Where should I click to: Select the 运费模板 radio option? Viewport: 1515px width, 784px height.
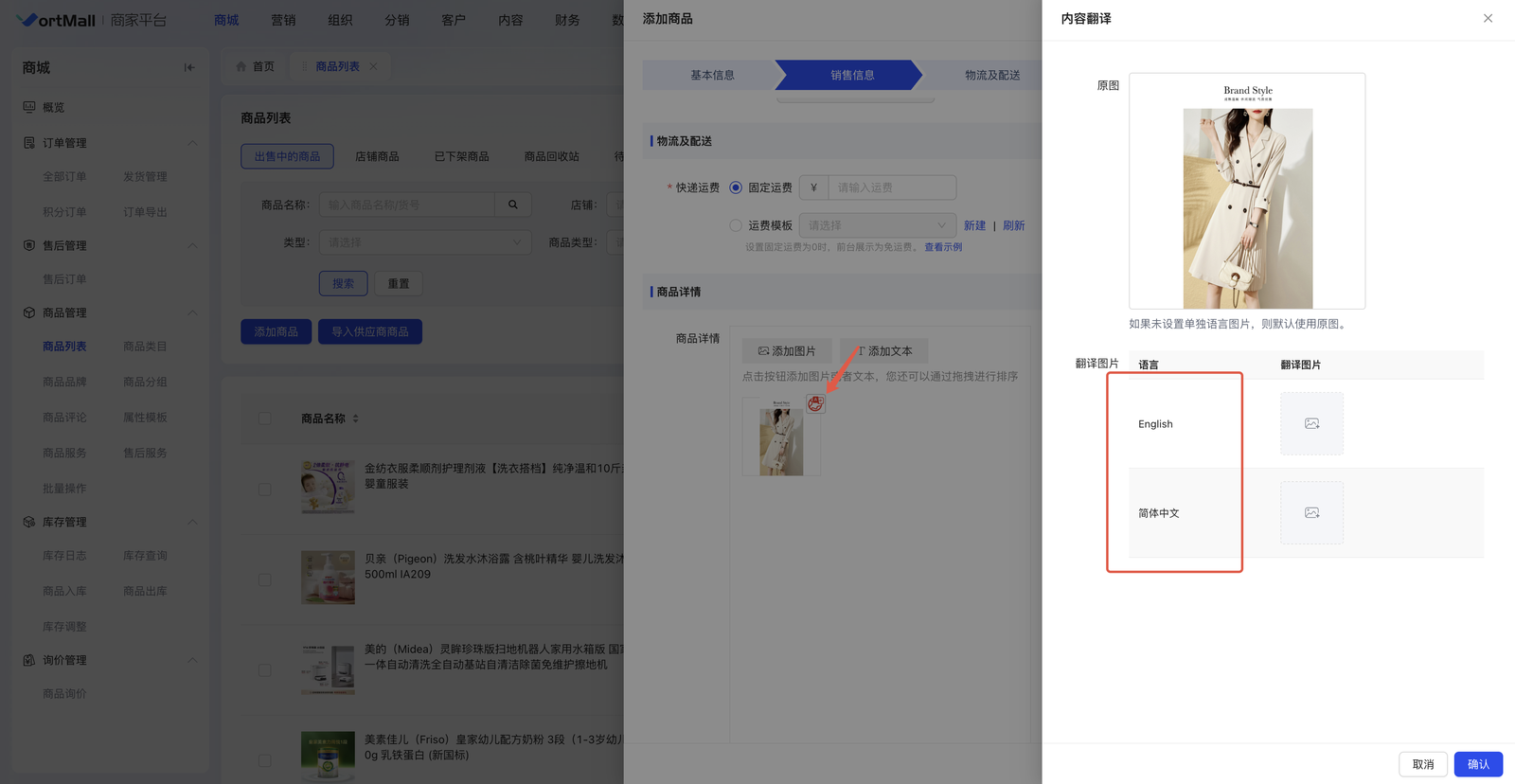click(x=736, y=225)
